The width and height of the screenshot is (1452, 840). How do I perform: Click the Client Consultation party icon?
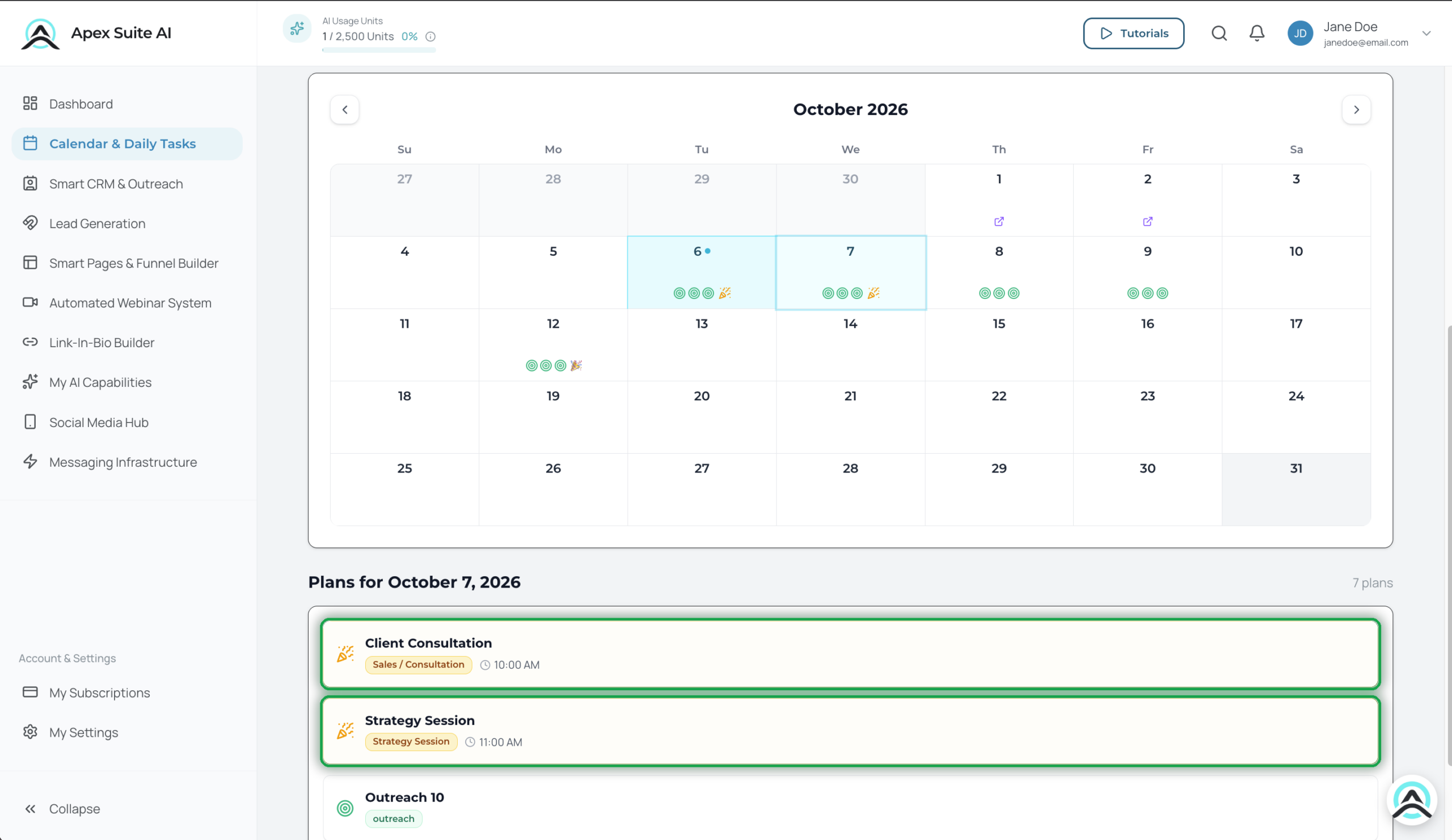tap(345, 653)
